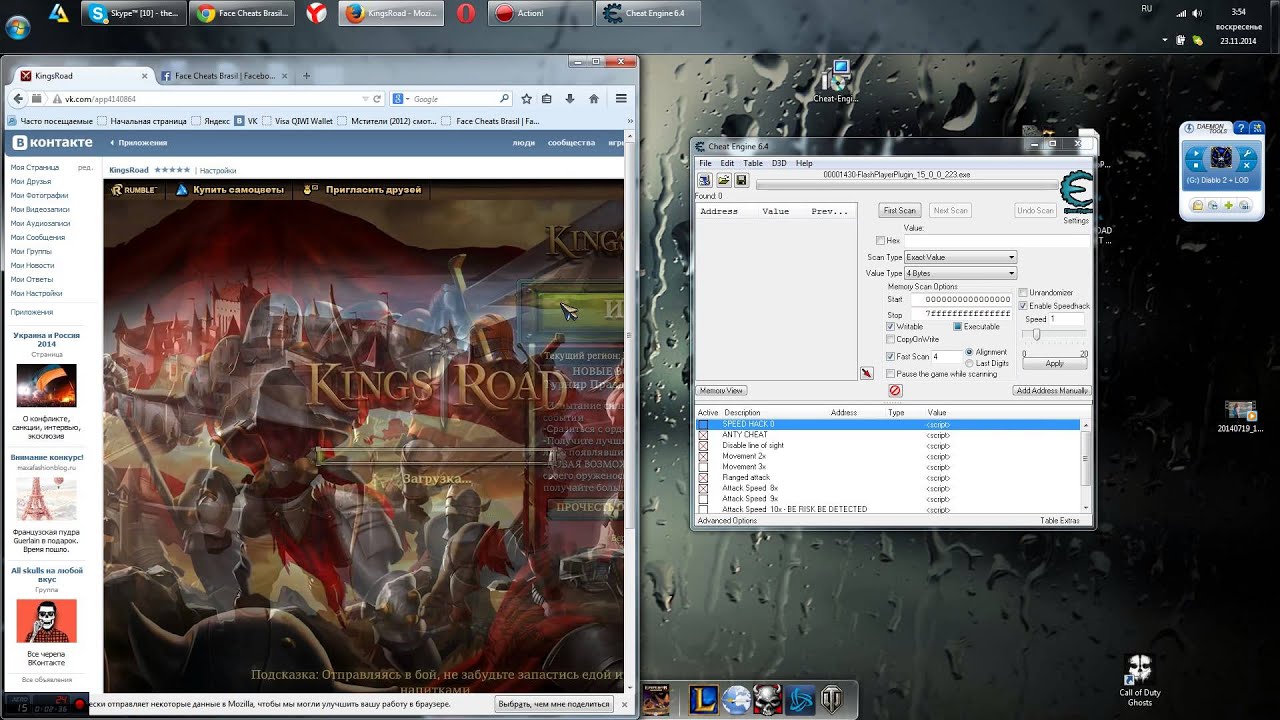Screen dimensions: 1280x720
Task: Click the red arrow copy-to-address-list icon
Action: pos(866,373)
